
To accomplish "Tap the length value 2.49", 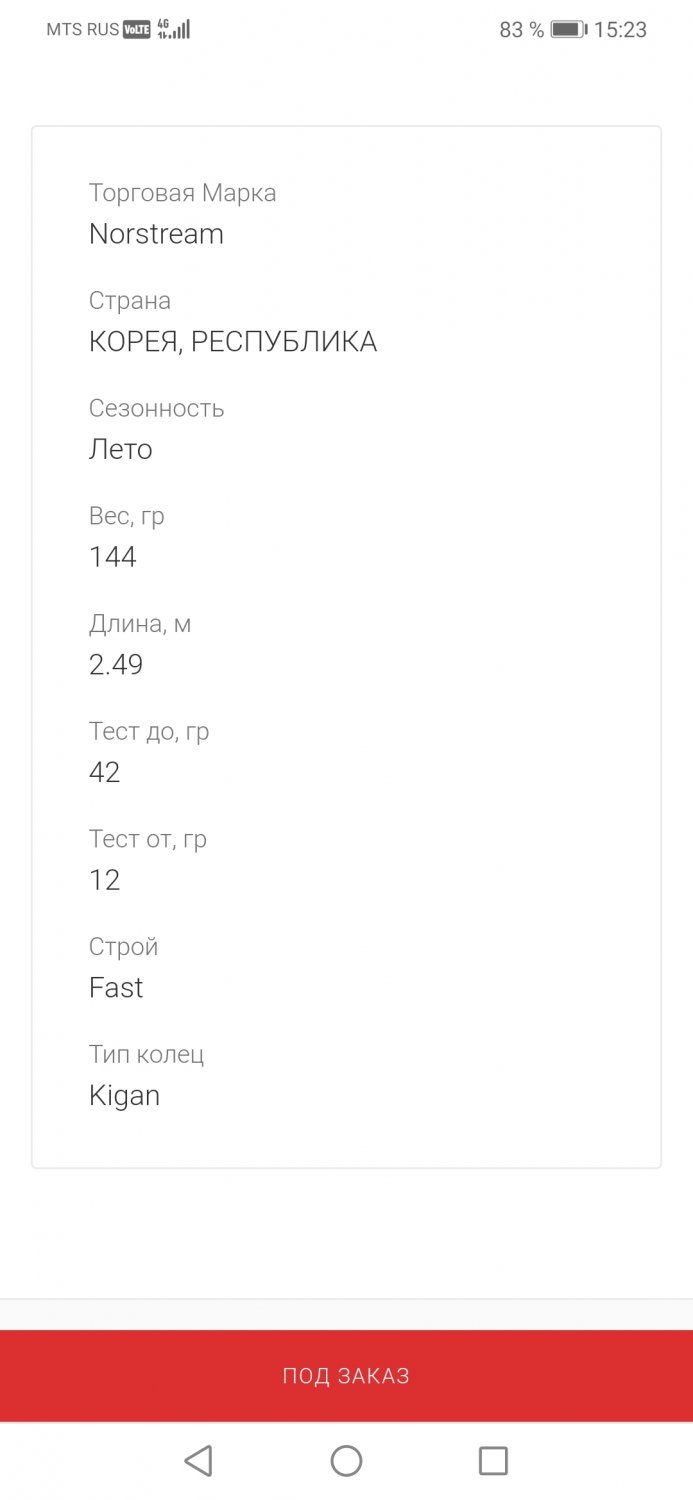I will pyautogui.click(x=116, y=665).
